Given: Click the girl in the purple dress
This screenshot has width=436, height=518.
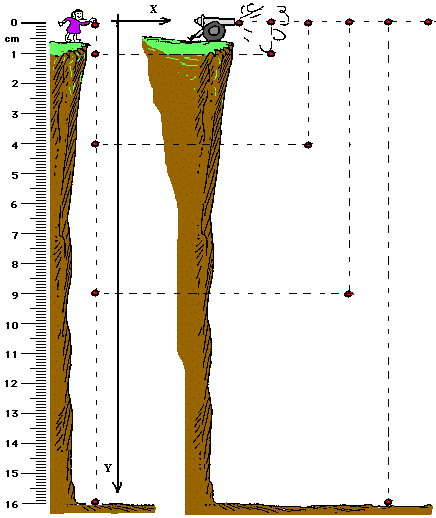Looking at the screenshot, I should 75,26.
